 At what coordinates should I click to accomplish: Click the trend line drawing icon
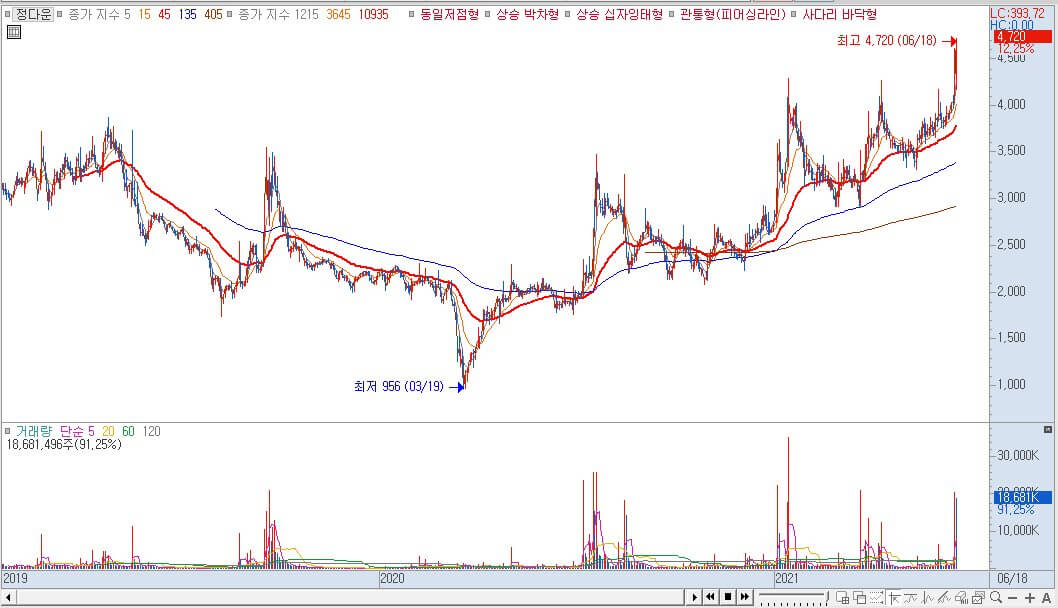tap(945, 597)
